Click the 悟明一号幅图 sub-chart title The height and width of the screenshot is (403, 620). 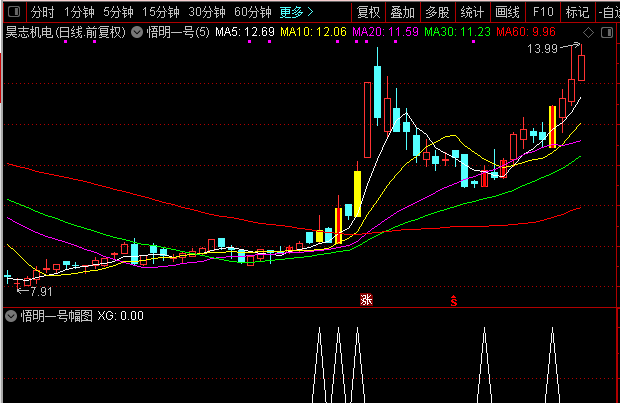[57, 316]
